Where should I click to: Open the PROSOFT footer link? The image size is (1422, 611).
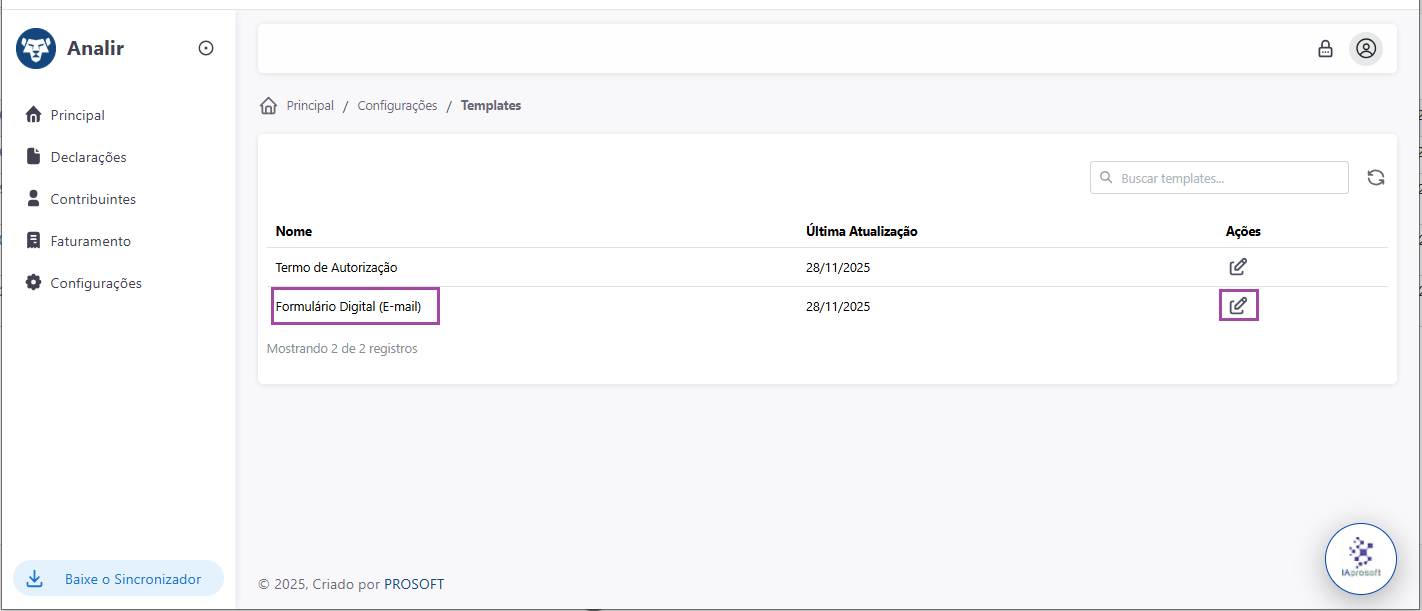tap(414, 584)
